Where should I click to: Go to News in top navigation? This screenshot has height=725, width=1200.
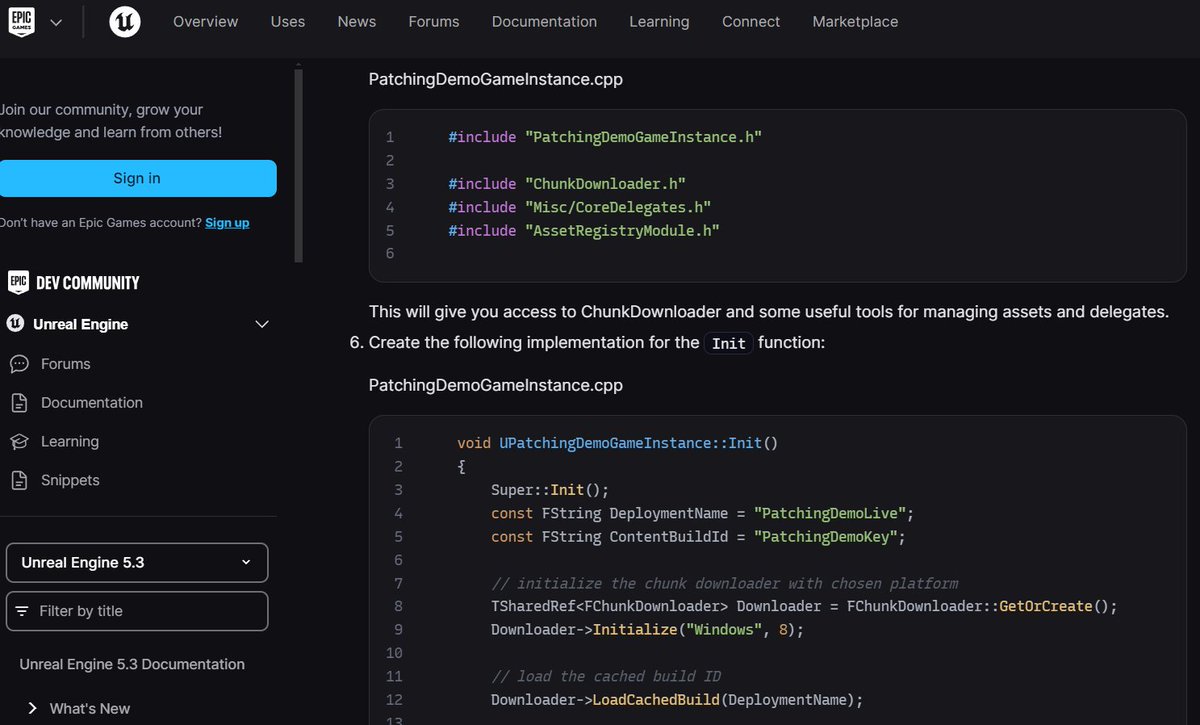[x=357, y=22]
